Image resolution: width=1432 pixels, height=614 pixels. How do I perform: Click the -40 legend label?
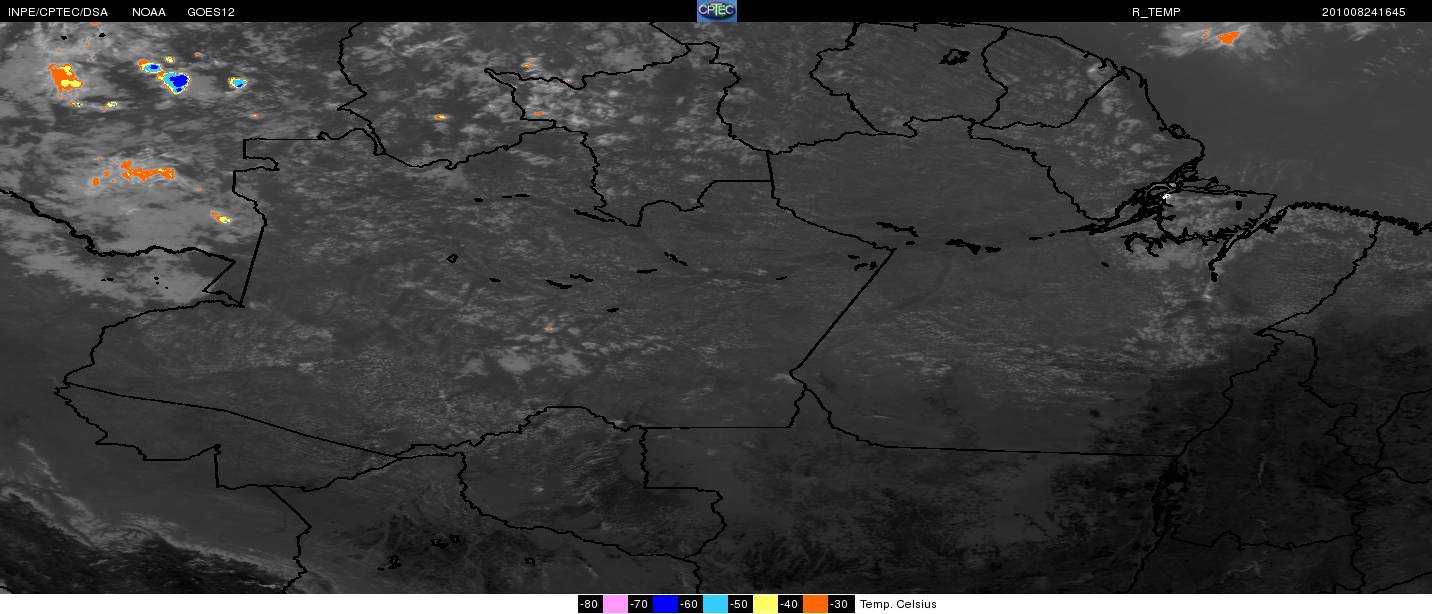[x=790, y=604]
